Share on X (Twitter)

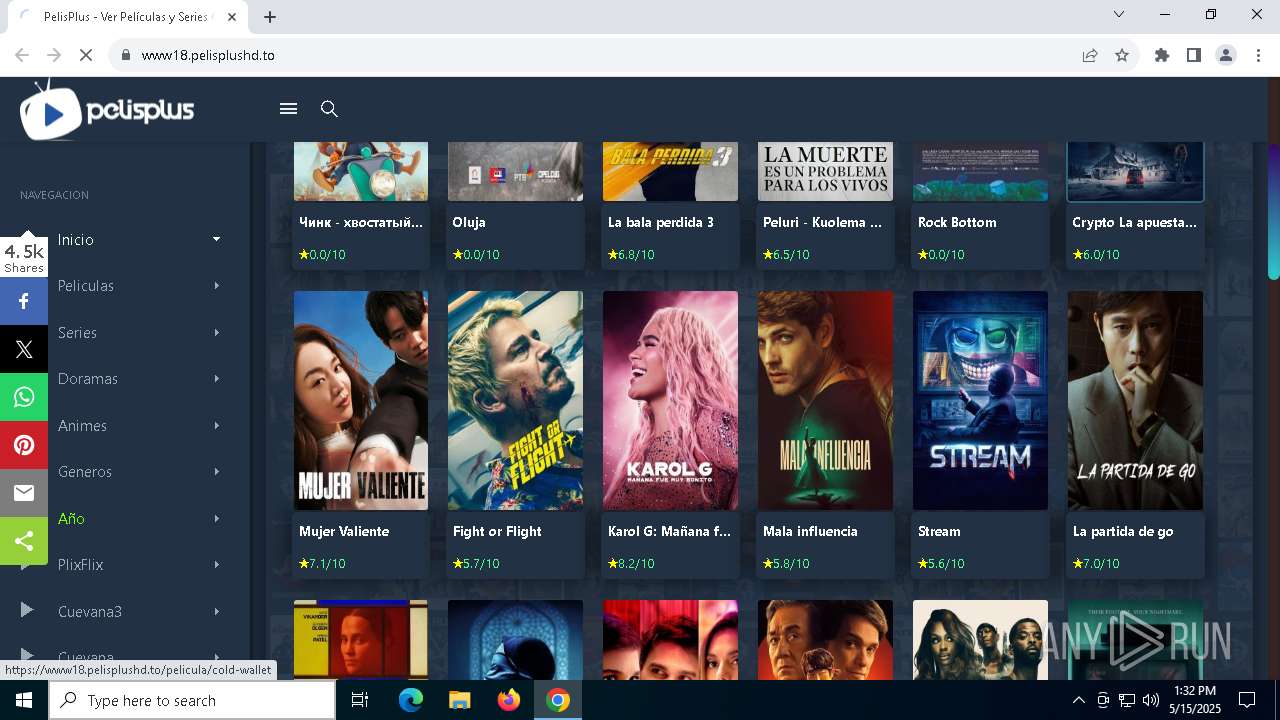pos(24,349)
